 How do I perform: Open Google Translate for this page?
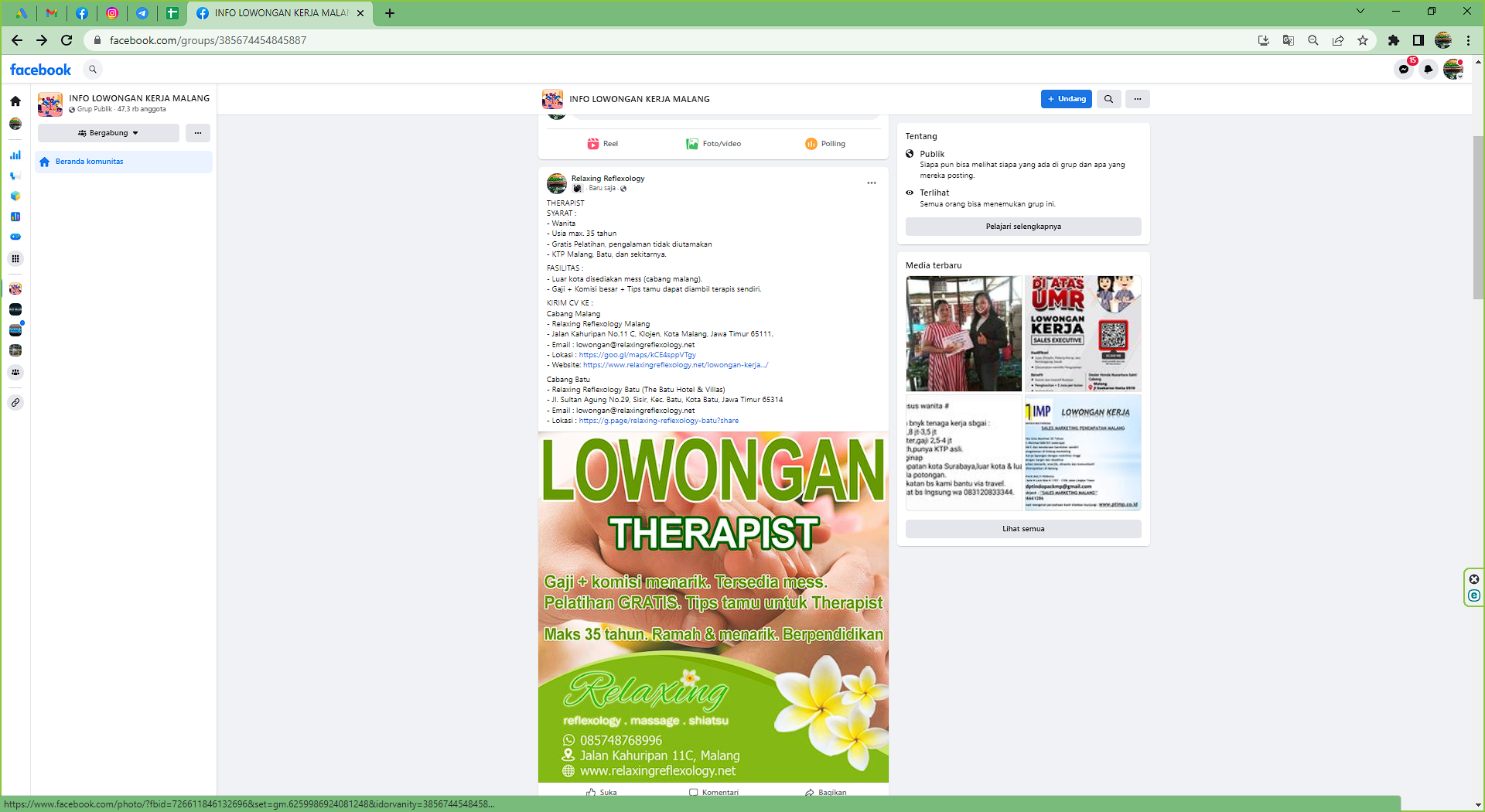click(1289, 40)
